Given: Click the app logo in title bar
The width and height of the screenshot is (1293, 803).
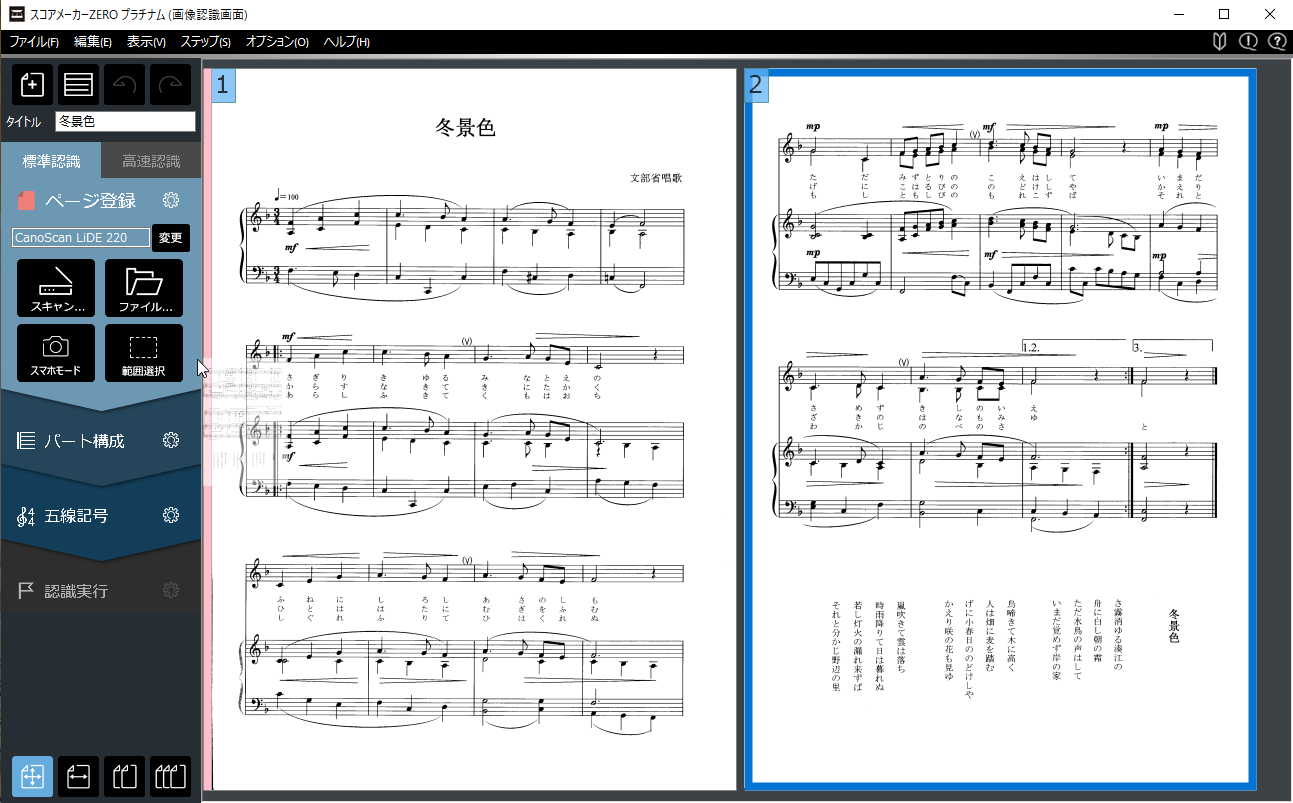Looking at the screenshot, I should (x=16, y=14).
